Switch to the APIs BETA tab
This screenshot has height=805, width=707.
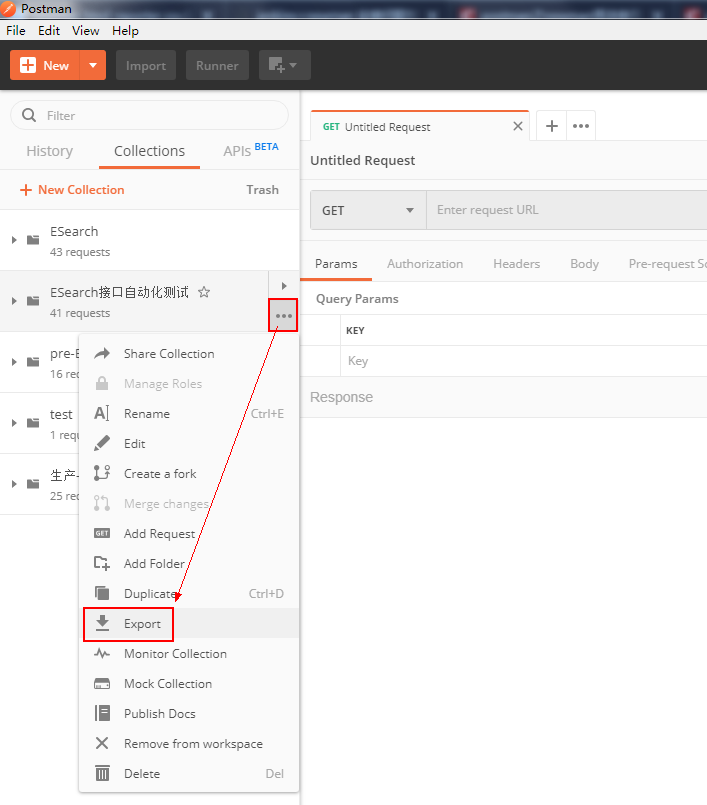pyautogui.click(x=251, y=150)
